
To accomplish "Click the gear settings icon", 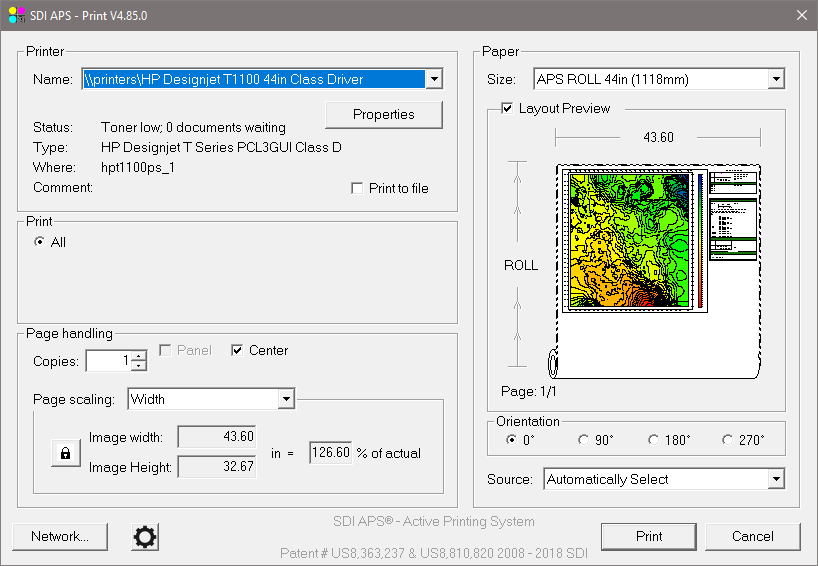I will tap(145, 537).
